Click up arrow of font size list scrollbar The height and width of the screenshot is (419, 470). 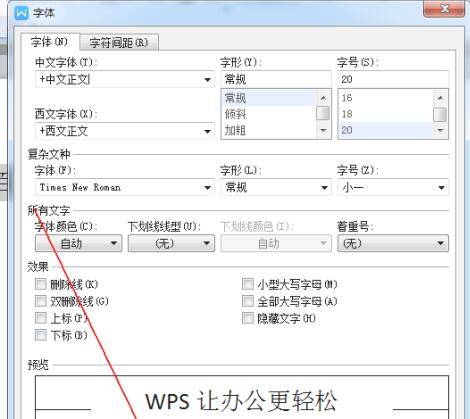pos(440,98)
